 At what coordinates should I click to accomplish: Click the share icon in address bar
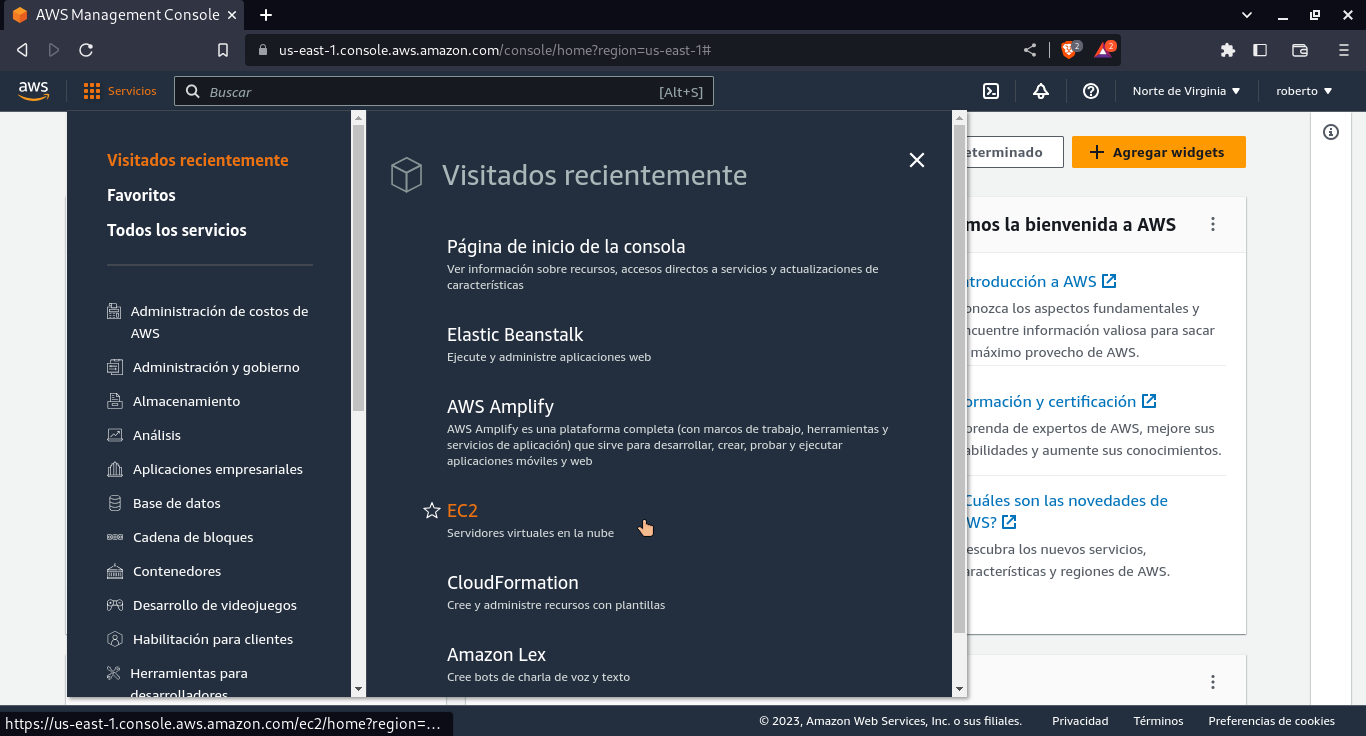click(x=1030, y=50)
